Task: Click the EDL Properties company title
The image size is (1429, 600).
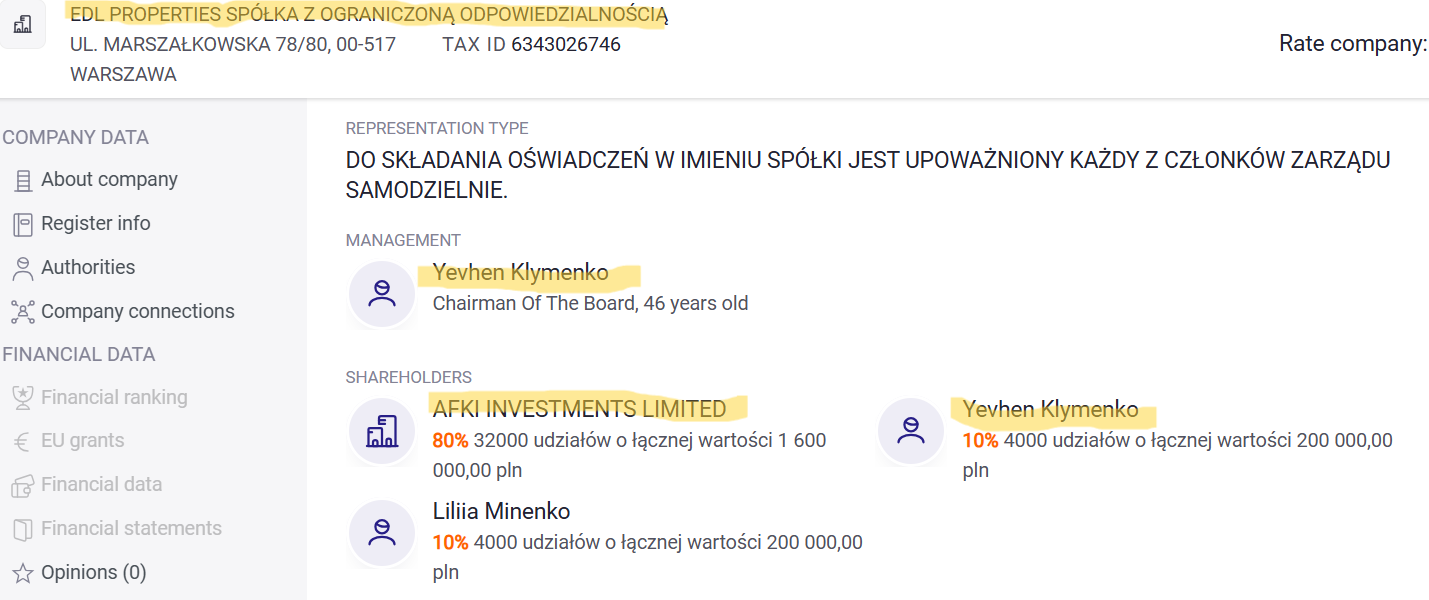Action: 368,15
